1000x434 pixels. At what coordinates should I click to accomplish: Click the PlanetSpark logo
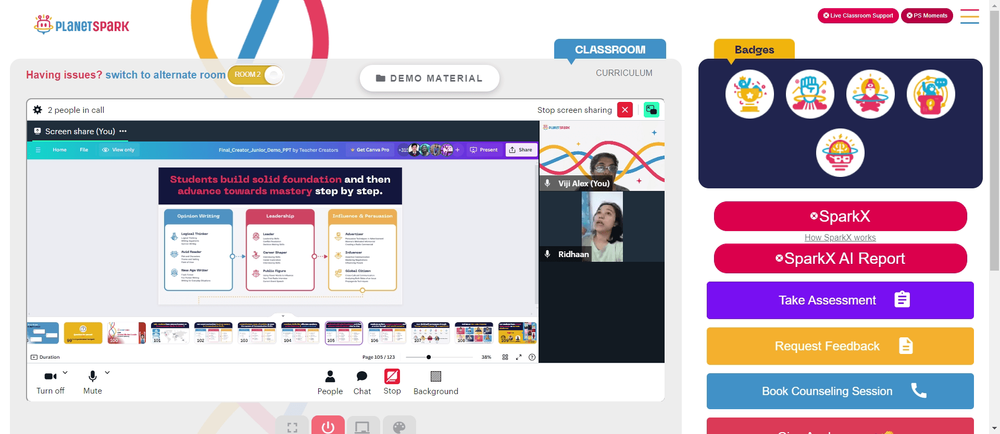pyautogui.click(x=81, y=25)
